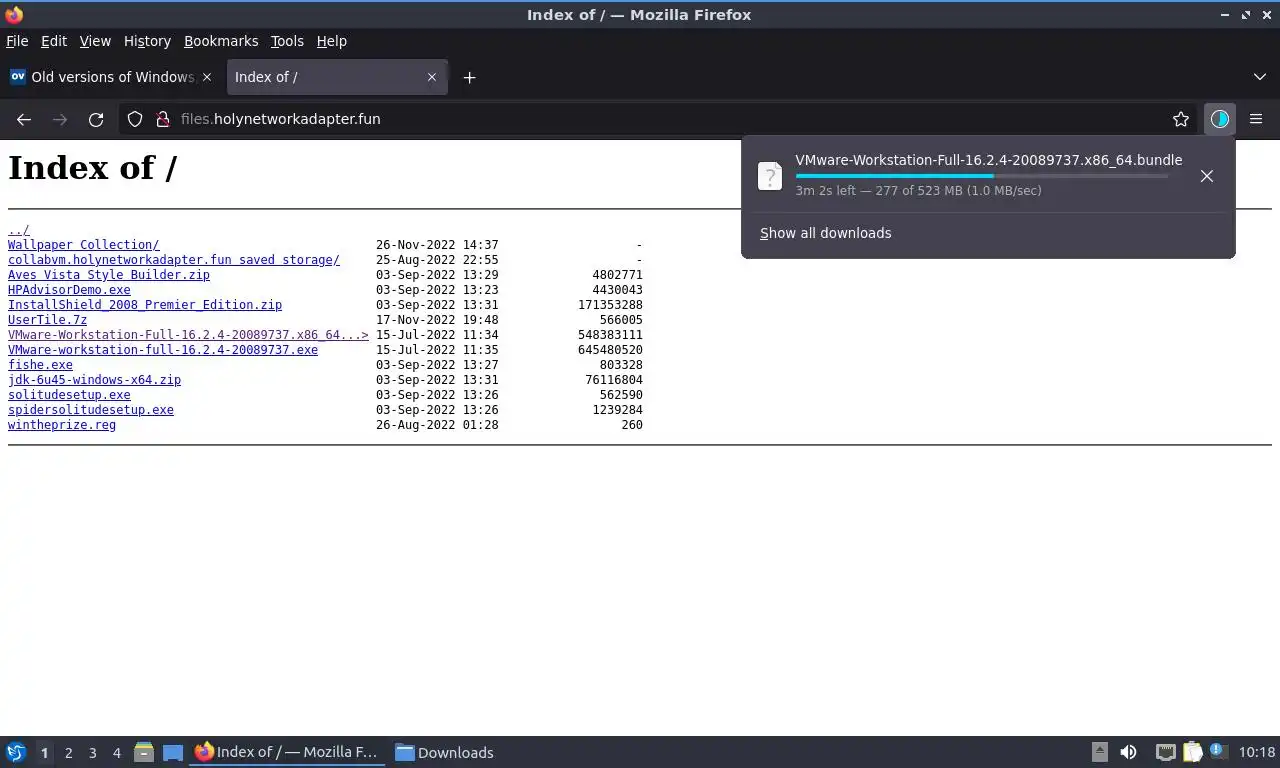Open a new tab
Viewport: 1280px width, 768px height.
click(x=469, y=77)
